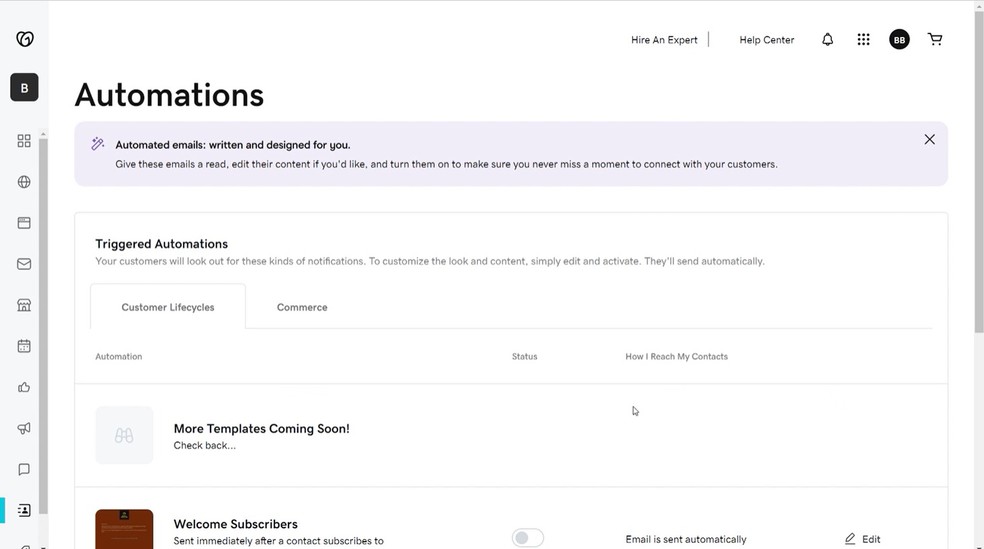Open the contacts card icon in sidebar
This screenshot has height=549, width=984.
[24, 510]
